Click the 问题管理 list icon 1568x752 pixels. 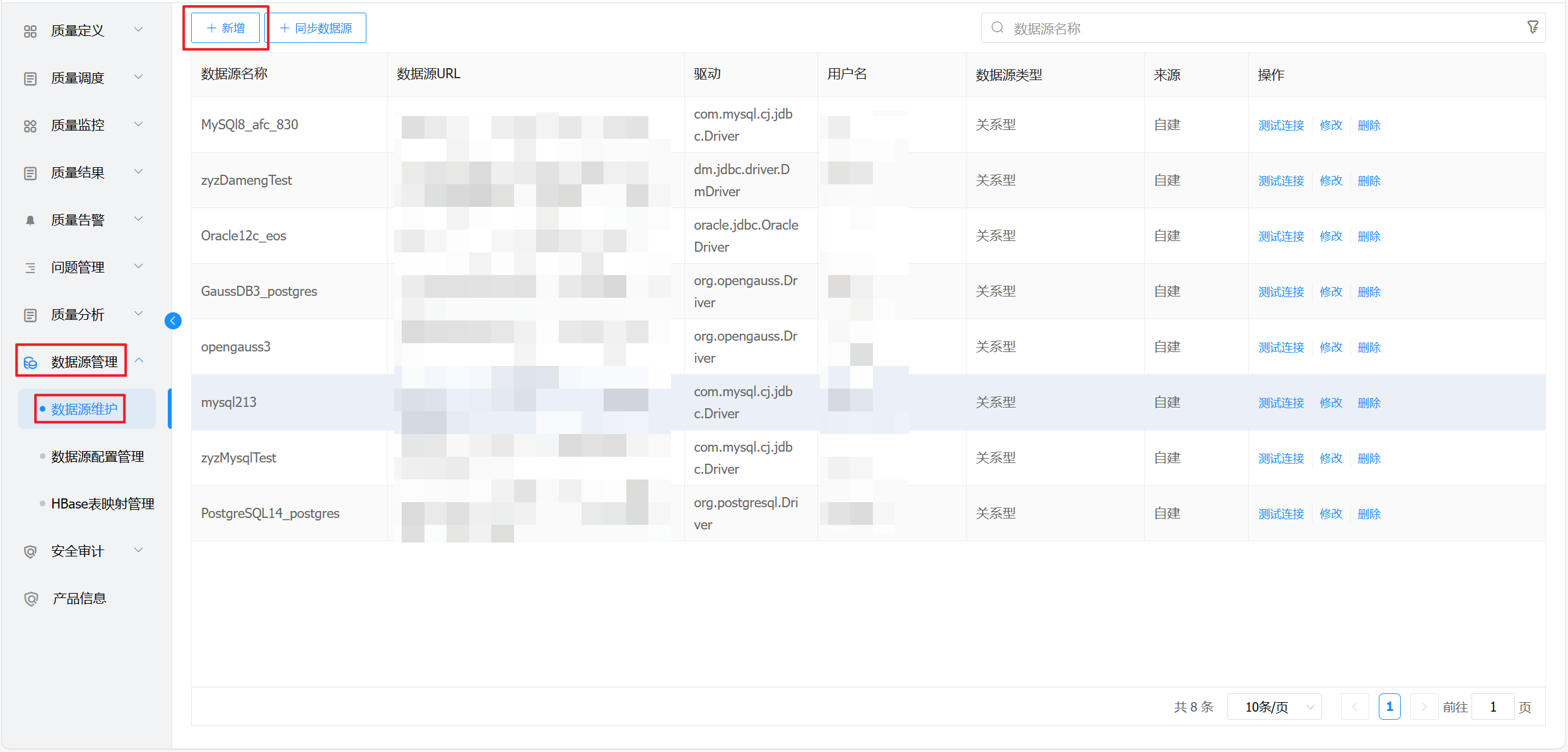point(30,267)
